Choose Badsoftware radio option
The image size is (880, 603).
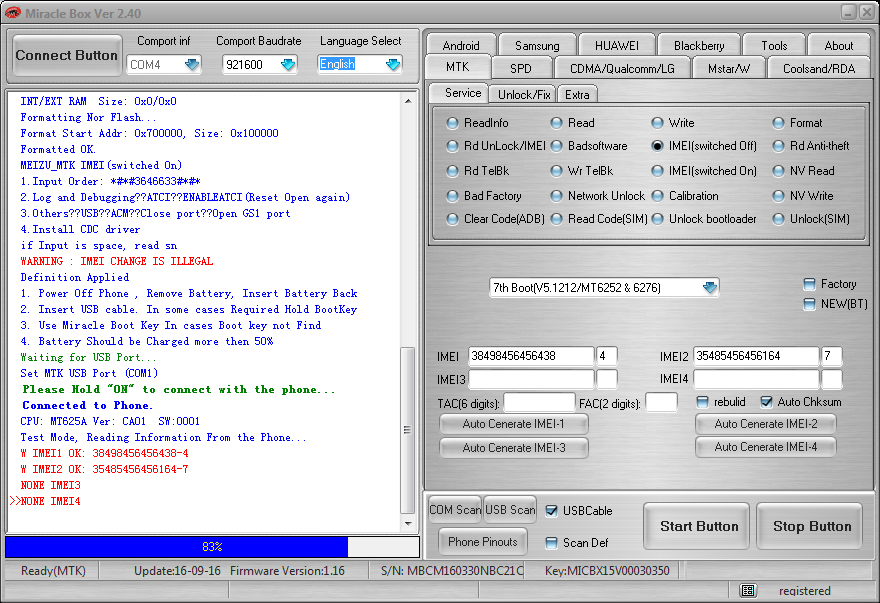point(556,146)
